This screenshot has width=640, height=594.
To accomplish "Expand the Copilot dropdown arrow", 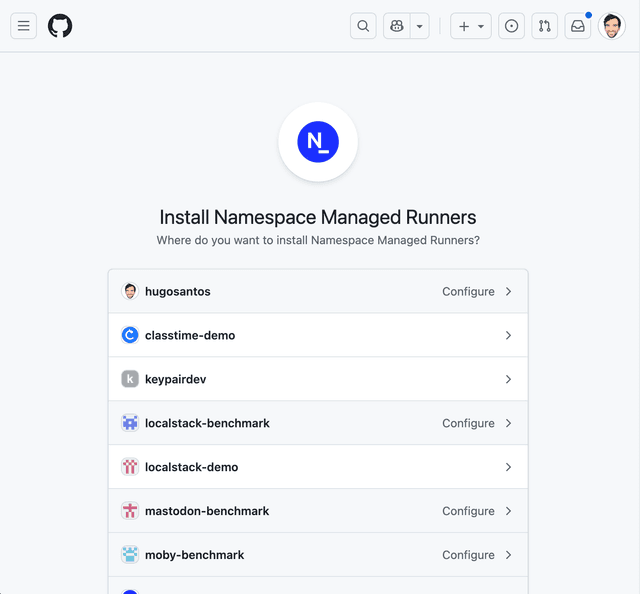I will tap(420, 26).
